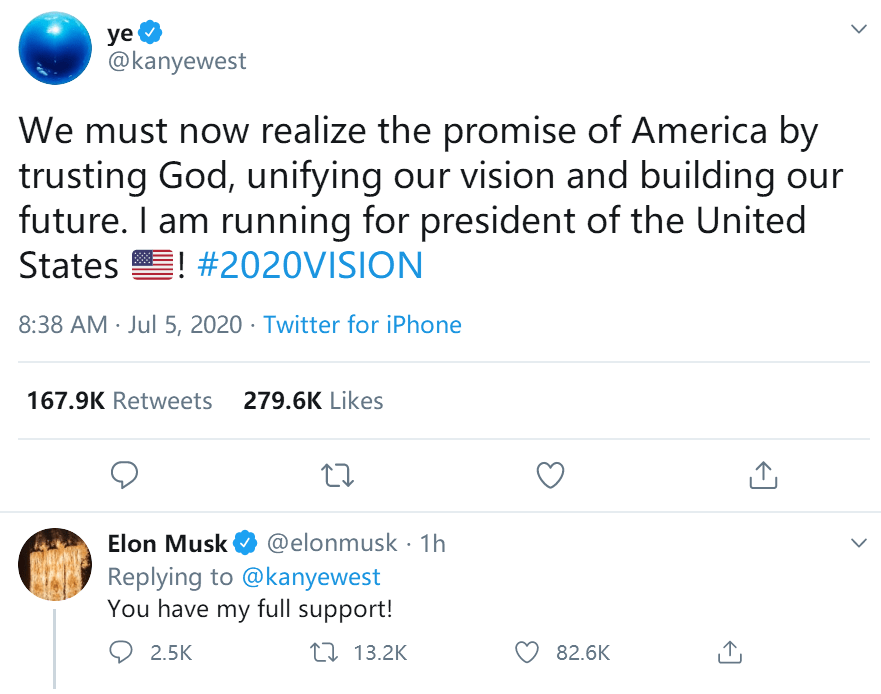
Task: Open ye's blue globe profile picture
Action: (55, 48)
